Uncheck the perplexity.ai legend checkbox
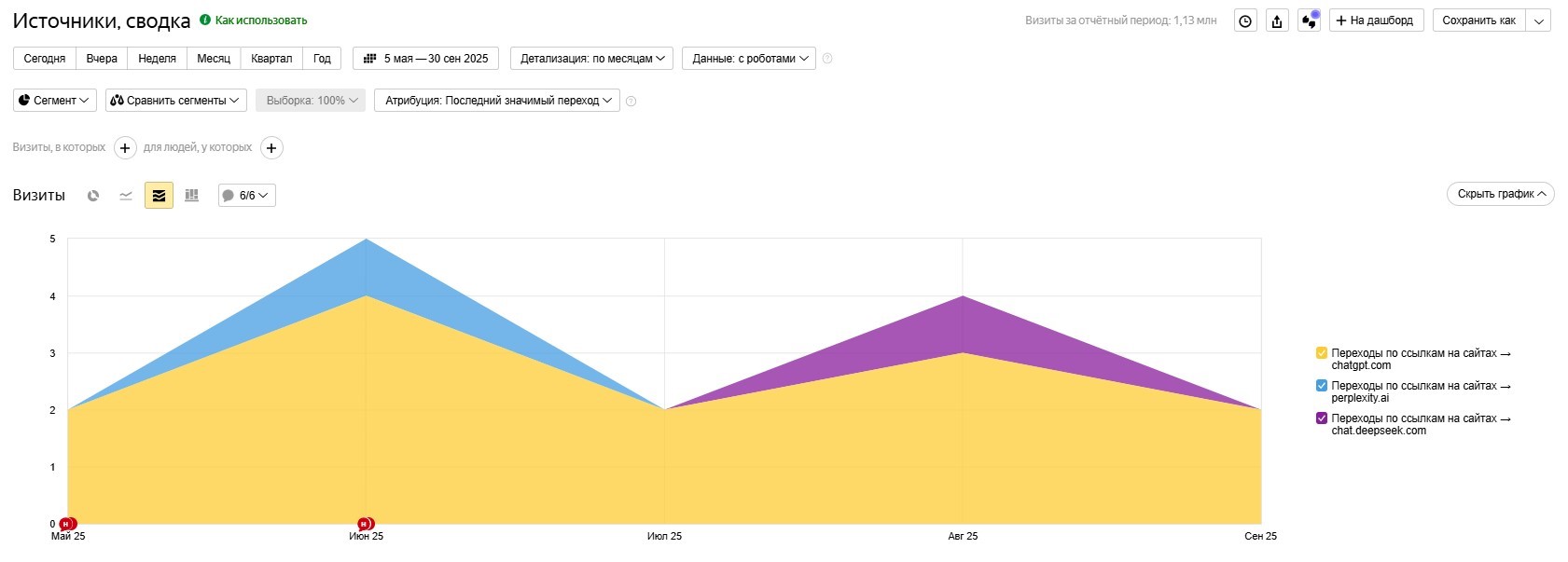The image size is (1568, 562). click(1321, 386)
